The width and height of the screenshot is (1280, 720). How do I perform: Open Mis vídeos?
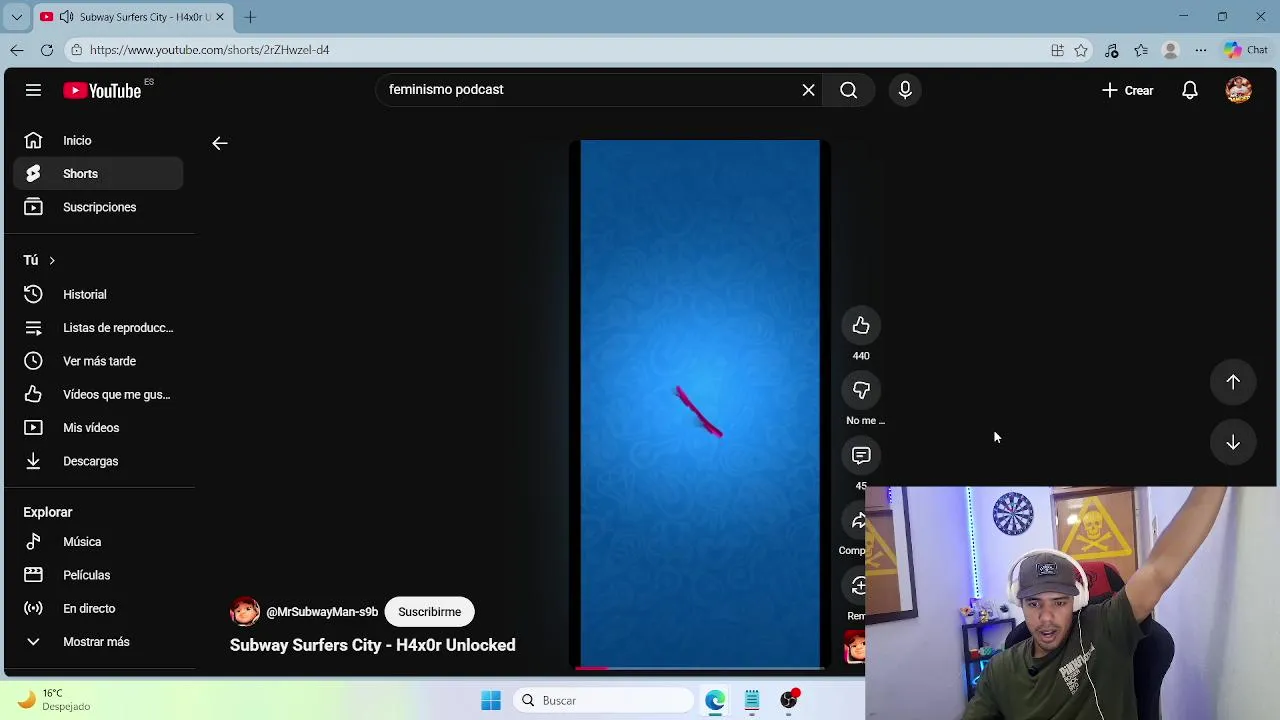98,428
